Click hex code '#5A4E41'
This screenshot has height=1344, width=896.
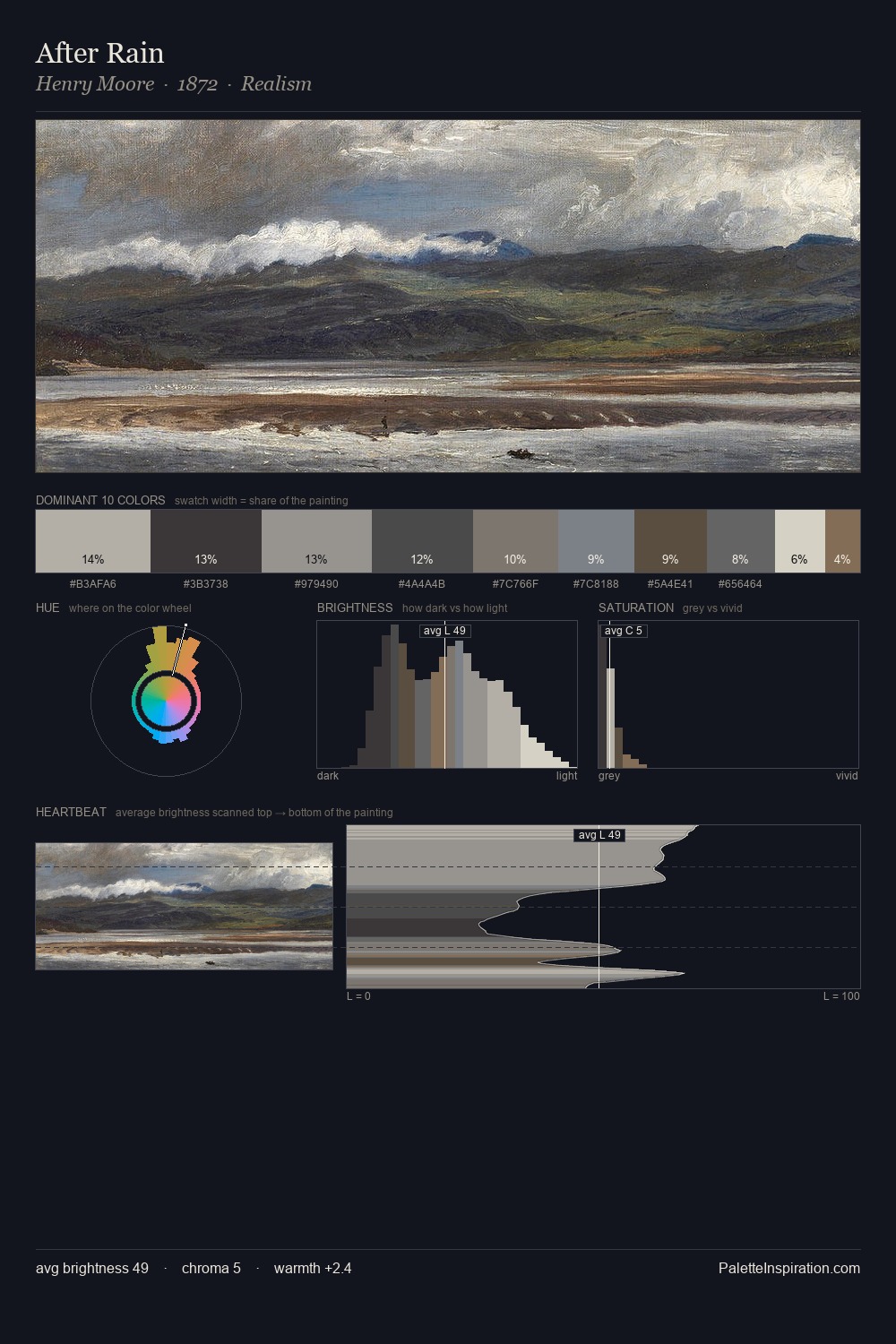click(x=670, y=584)
